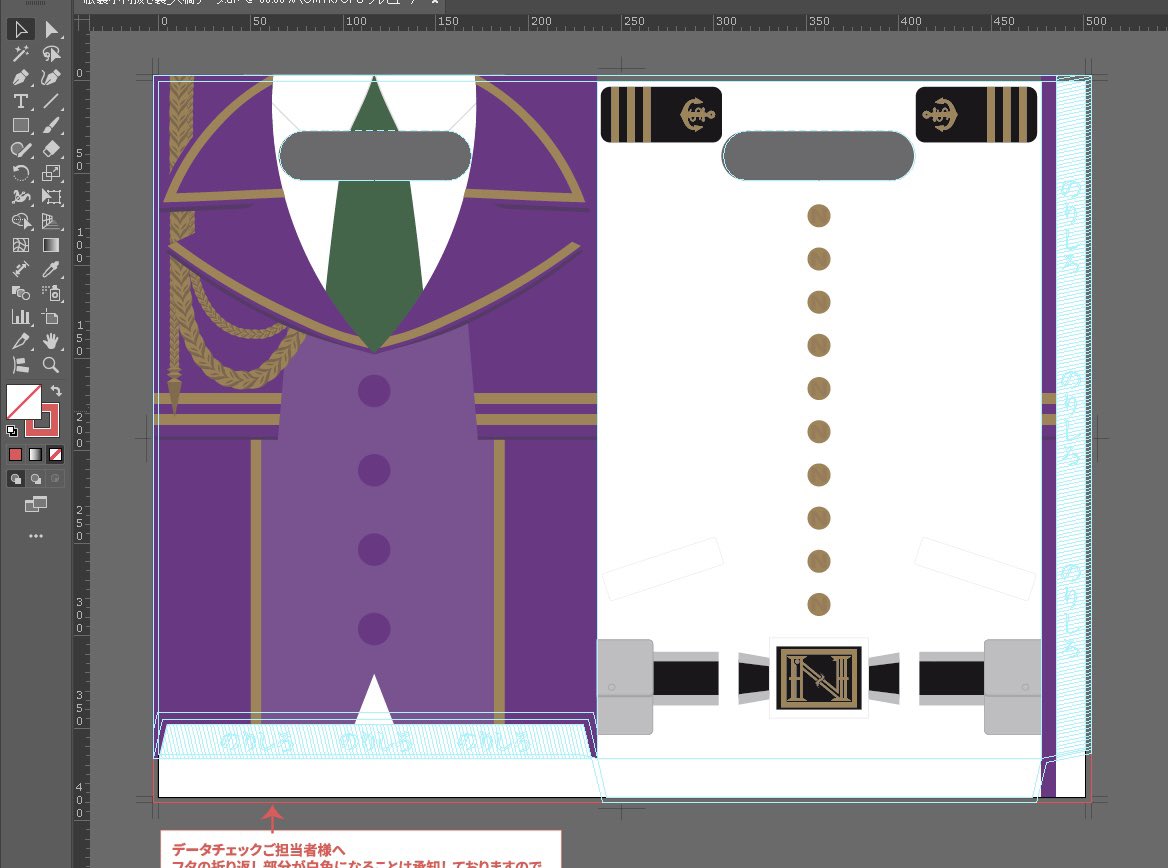Select the Paintbrush tool

point(51,125)
